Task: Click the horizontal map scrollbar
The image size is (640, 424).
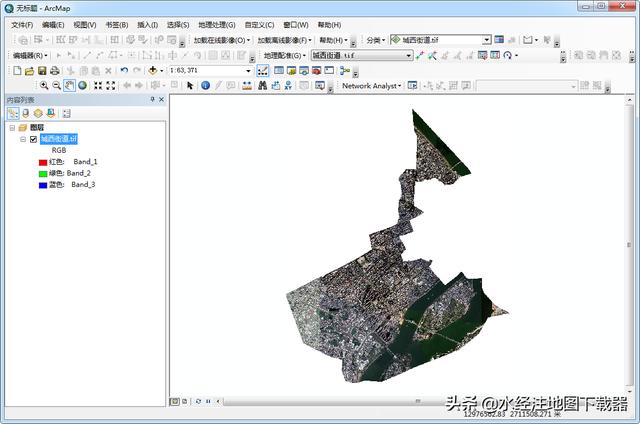Action: coord(420,401)
